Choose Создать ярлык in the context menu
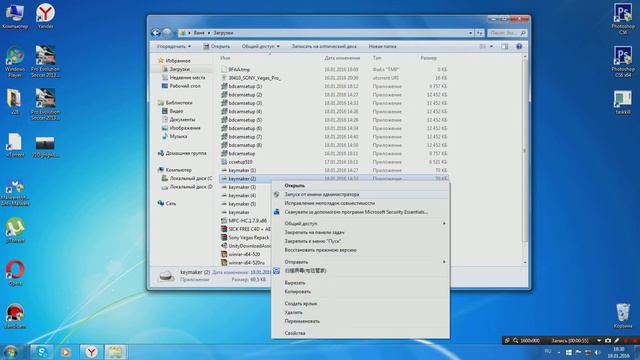The height and width of the screenshot is (360, 640). point(301,304)
